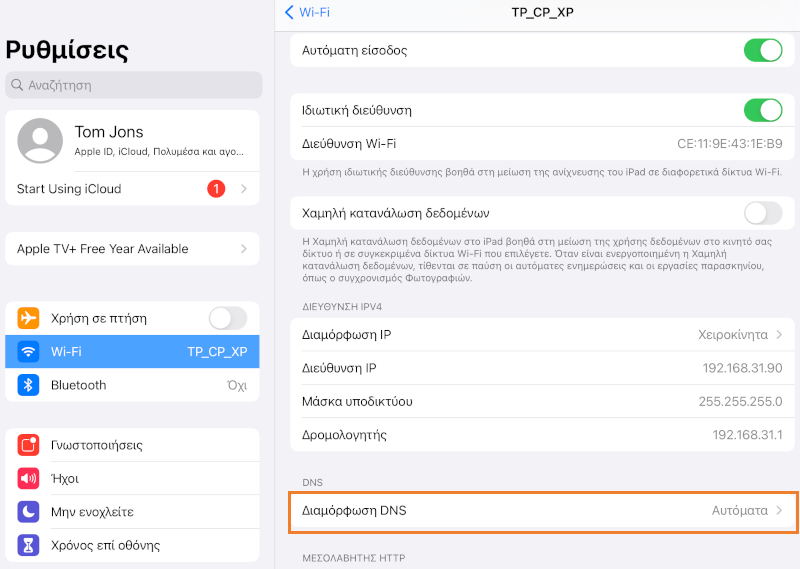Click the red iCloud notification badge

point(216,189)
